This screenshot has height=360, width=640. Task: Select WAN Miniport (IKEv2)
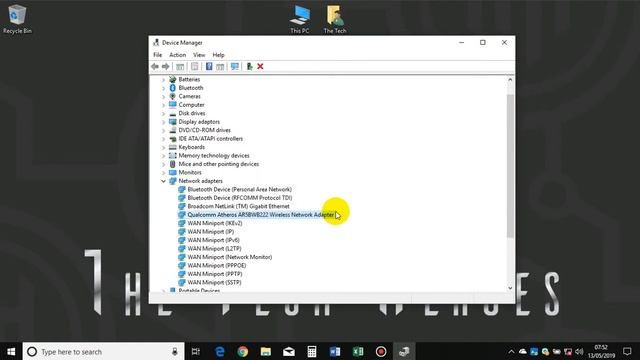(x=215, y=223)
